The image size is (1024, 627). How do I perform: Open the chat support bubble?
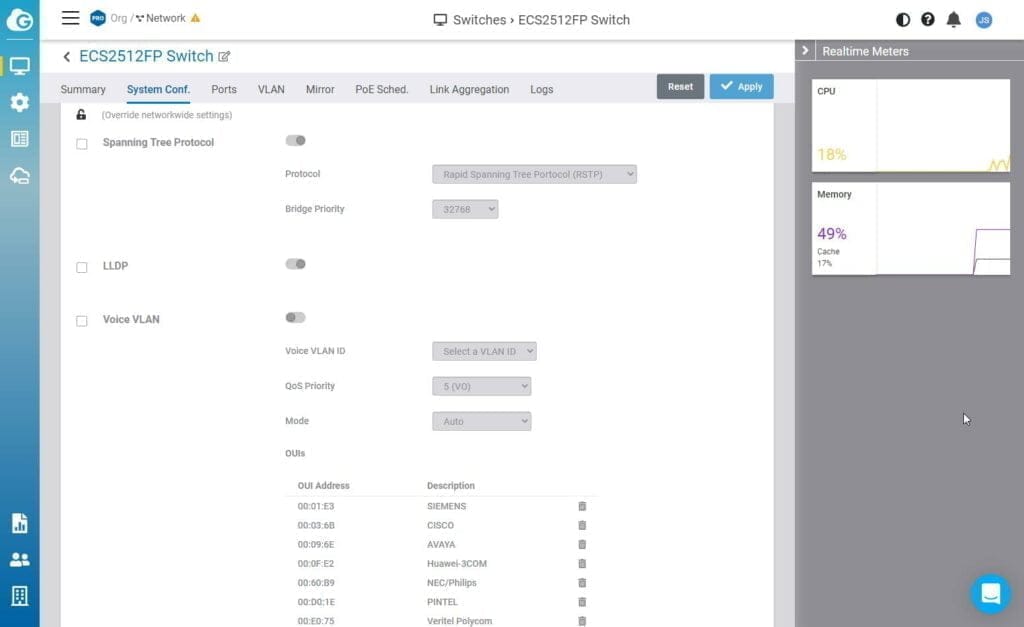(x=990, y=593)
